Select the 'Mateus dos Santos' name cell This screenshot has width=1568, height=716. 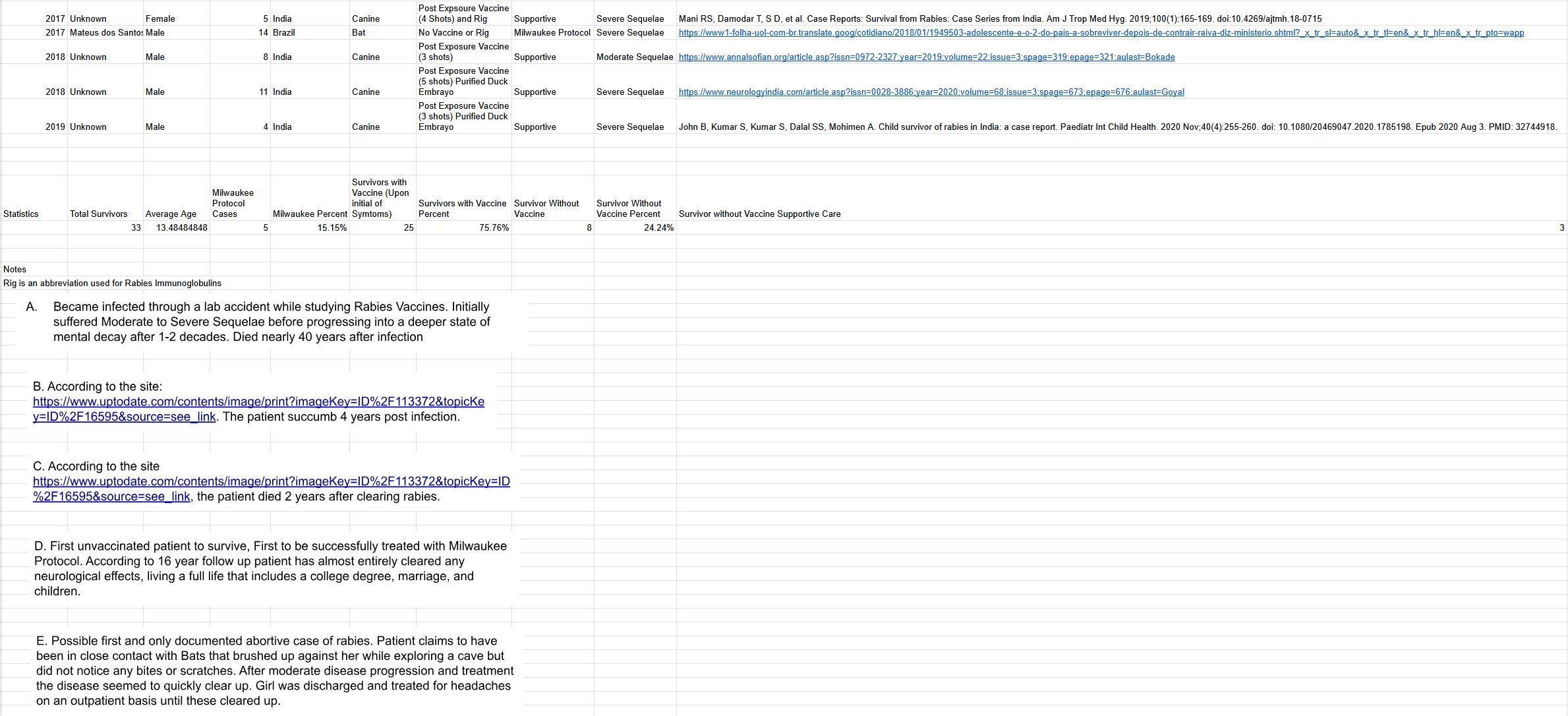(x=105, y=32)
